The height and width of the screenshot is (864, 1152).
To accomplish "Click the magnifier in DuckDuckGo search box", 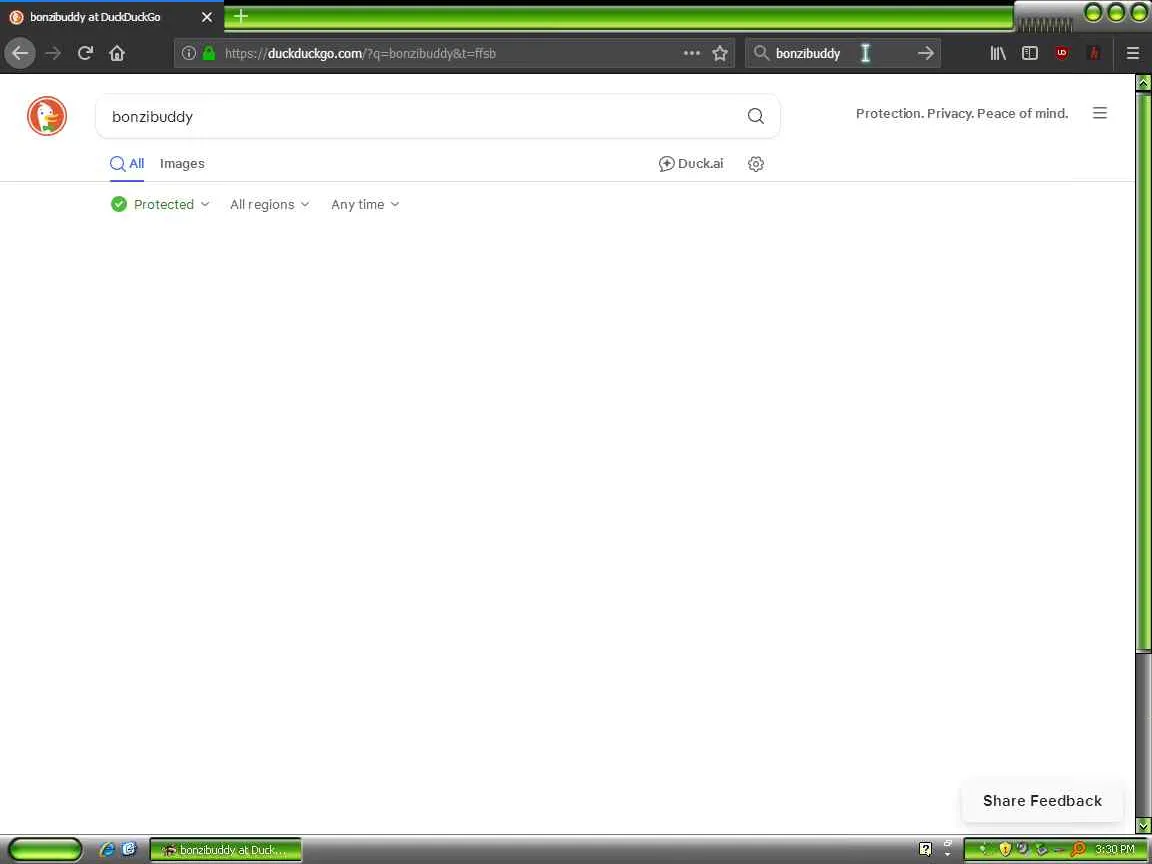I will coord(755,116).
